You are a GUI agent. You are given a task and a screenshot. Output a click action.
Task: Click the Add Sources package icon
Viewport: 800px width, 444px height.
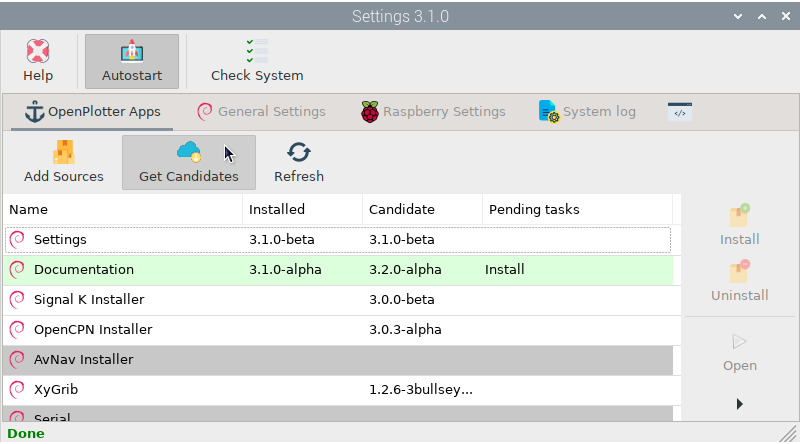[64, 152]
